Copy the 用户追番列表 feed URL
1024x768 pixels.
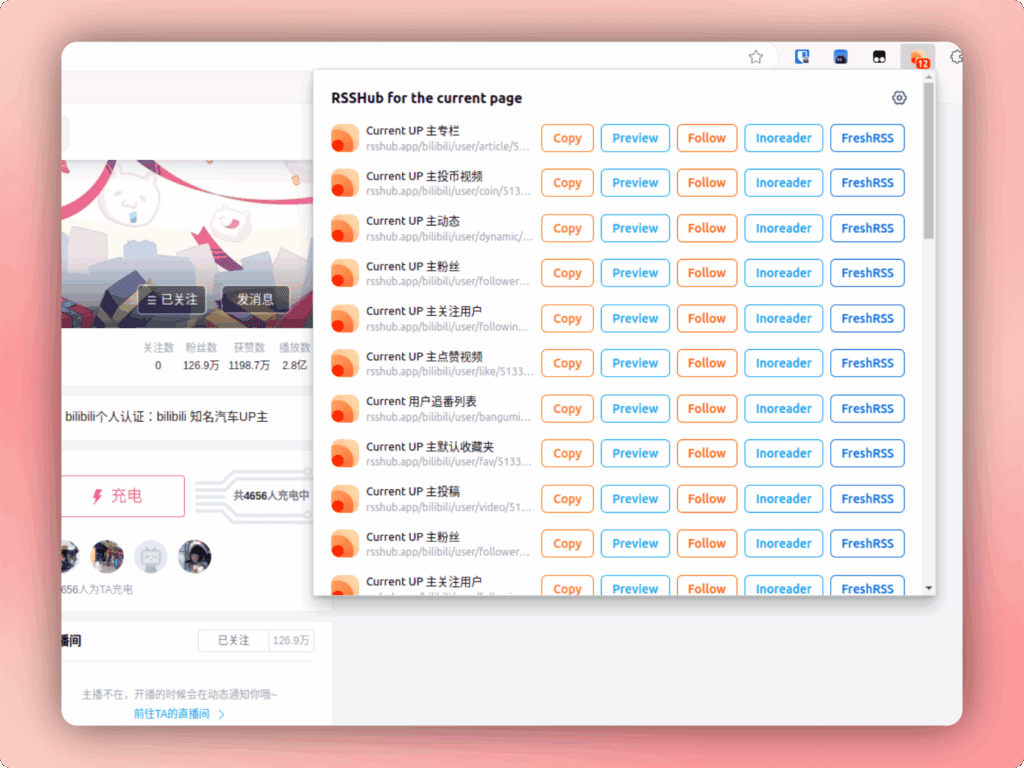point(567,408)
